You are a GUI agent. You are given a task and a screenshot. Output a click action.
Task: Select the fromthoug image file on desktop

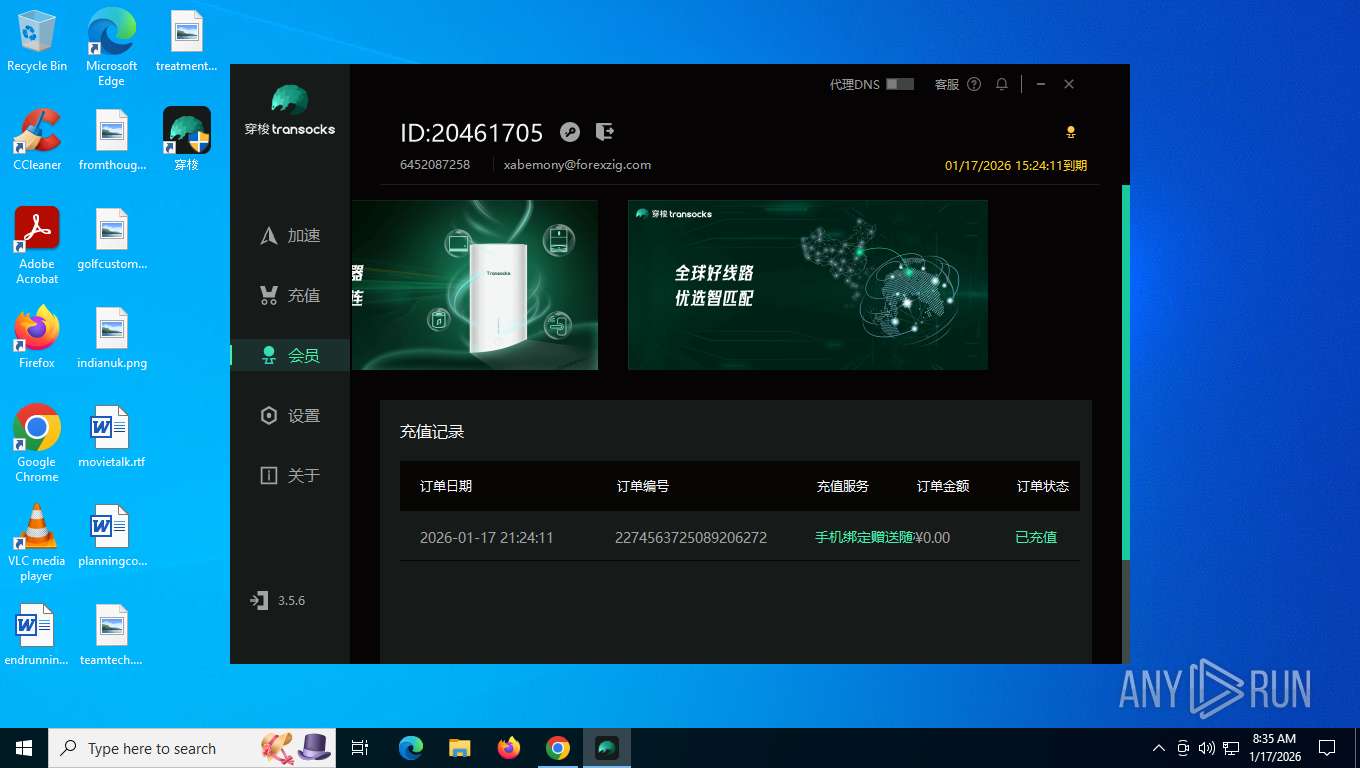(x=112, y=140)
